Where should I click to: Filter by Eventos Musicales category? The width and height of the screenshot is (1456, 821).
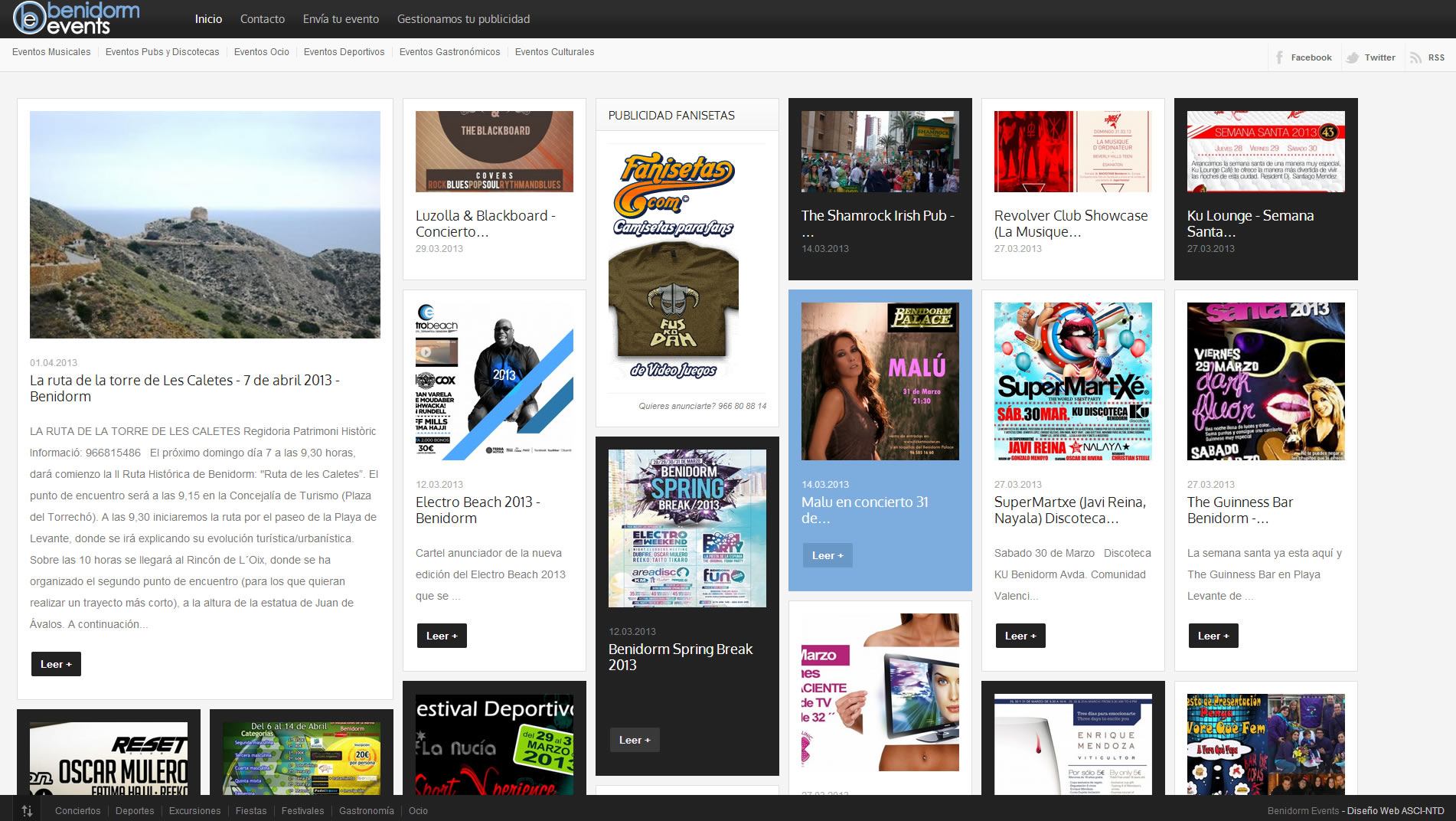[x=51, y=52]
